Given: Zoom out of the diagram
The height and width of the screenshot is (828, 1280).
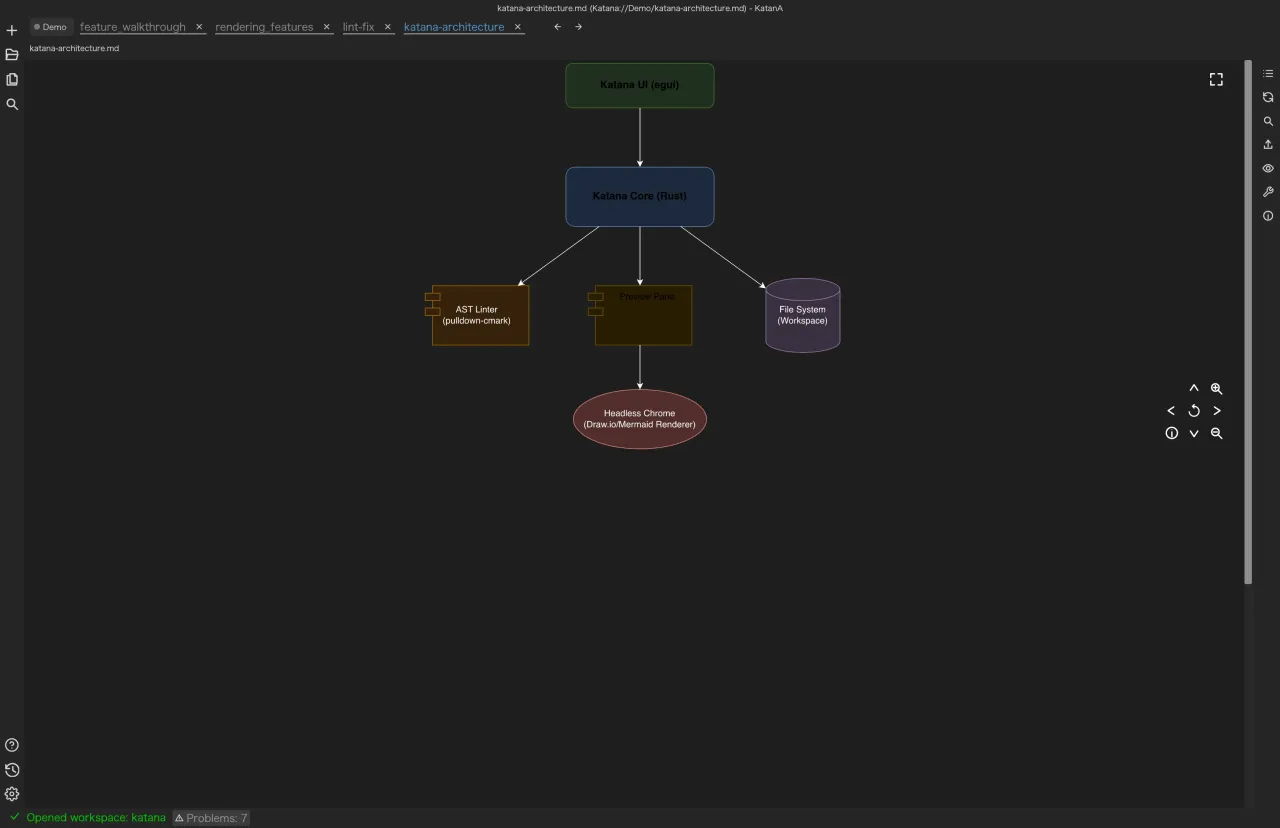Looking at the screenshot, I should (x=1217, y=434).
